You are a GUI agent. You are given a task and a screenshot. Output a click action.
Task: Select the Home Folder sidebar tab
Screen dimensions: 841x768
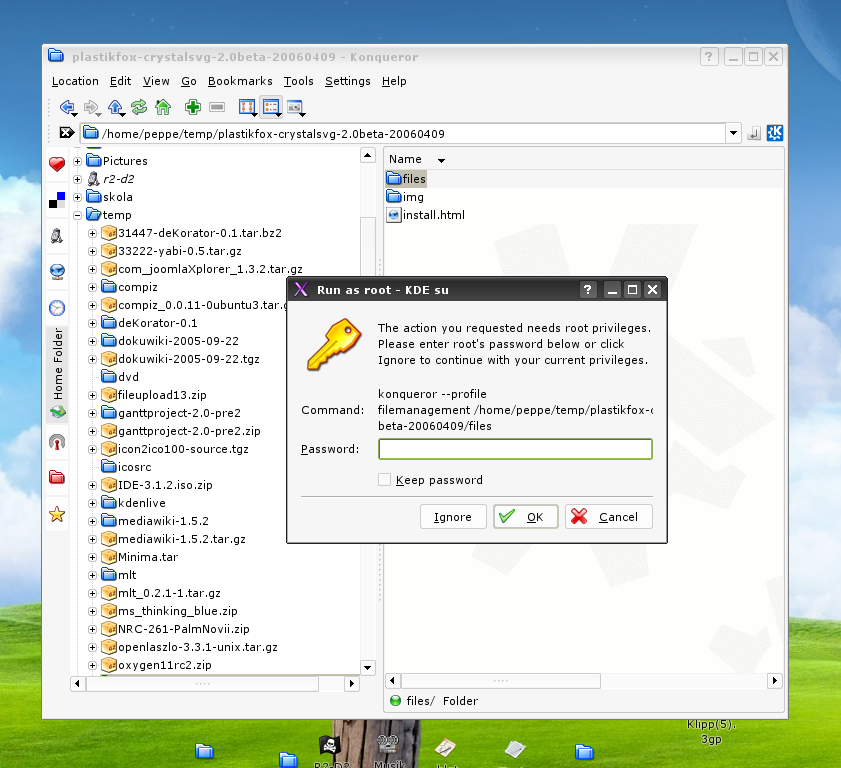(57, 374)
